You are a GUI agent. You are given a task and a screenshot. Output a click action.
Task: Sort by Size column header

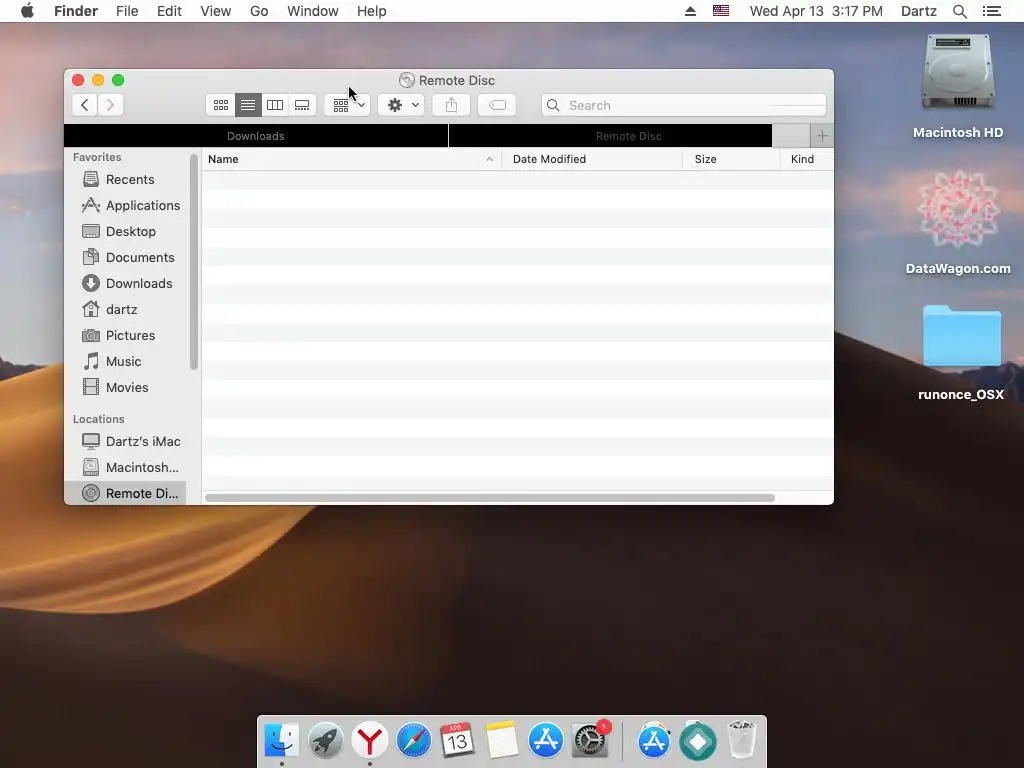(731, 159)
